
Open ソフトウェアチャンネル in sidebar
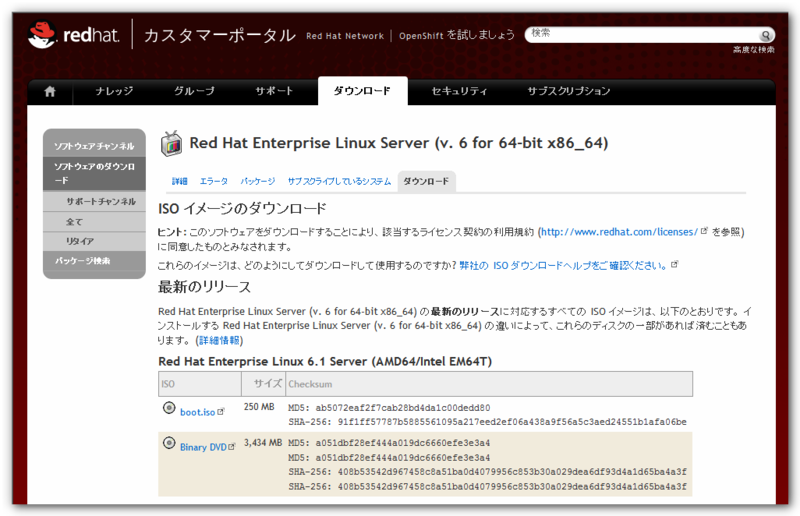point(94,146)
